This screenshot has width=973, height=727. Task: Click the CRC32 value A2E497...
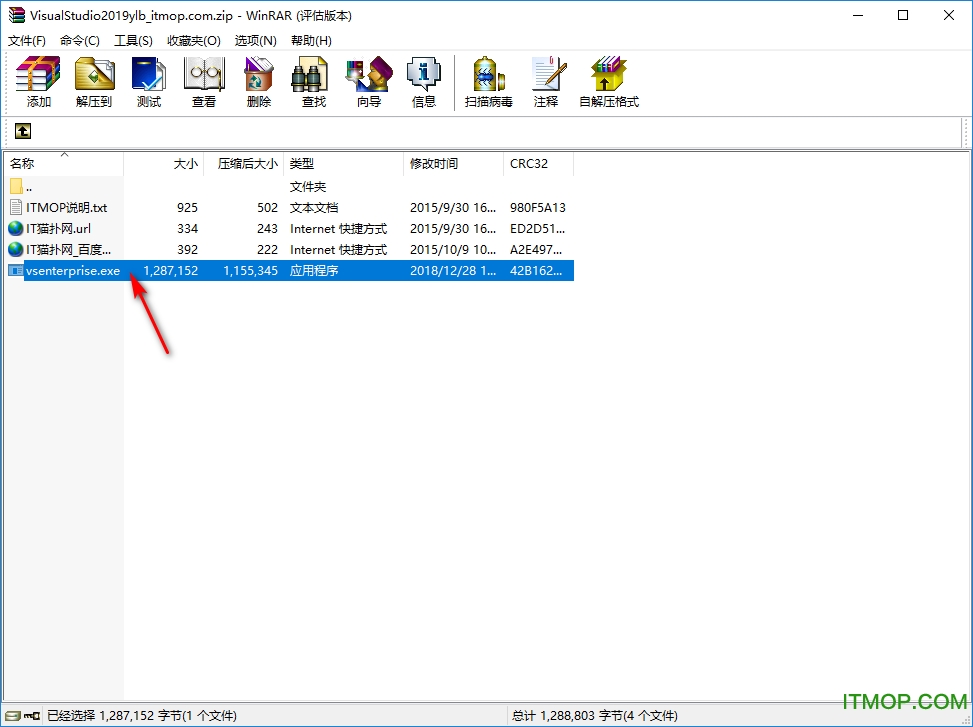click(536, 249)
